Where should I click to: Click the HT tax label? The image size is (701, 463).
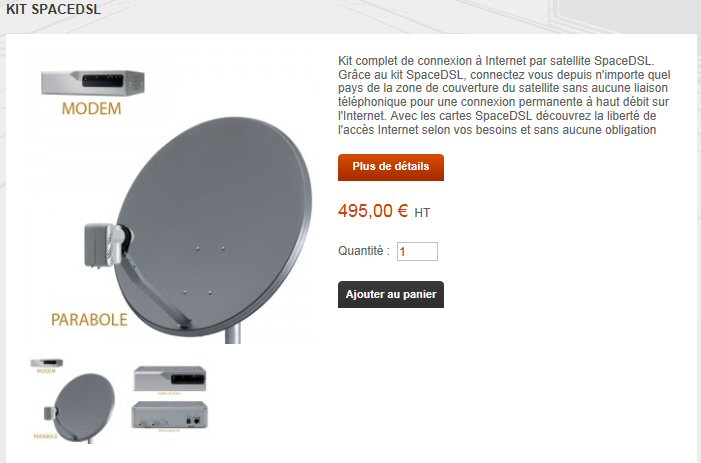422,213
